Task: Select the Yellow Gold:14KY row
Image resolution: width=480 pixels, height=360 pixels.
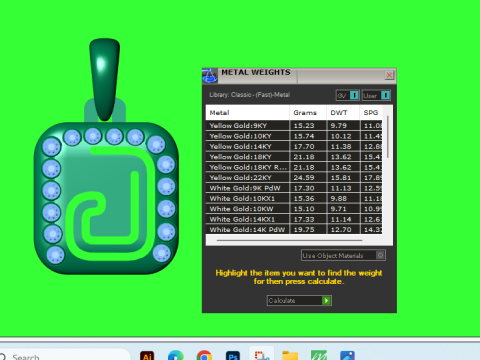Action: click(x=294, y=146)
